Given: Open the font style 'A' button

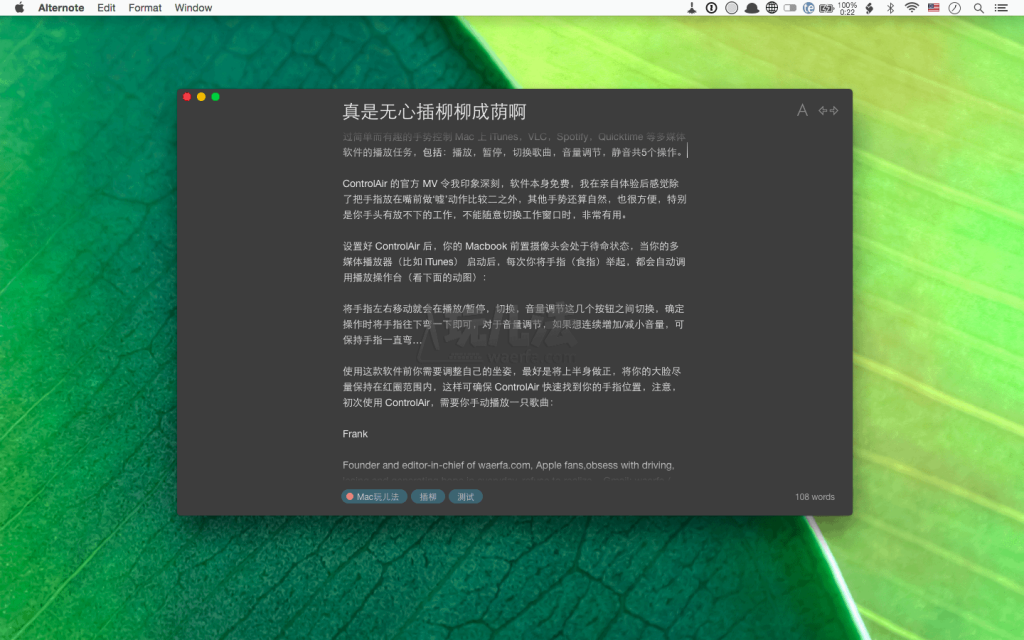Looking at the screenshot, I should point(802,110).
